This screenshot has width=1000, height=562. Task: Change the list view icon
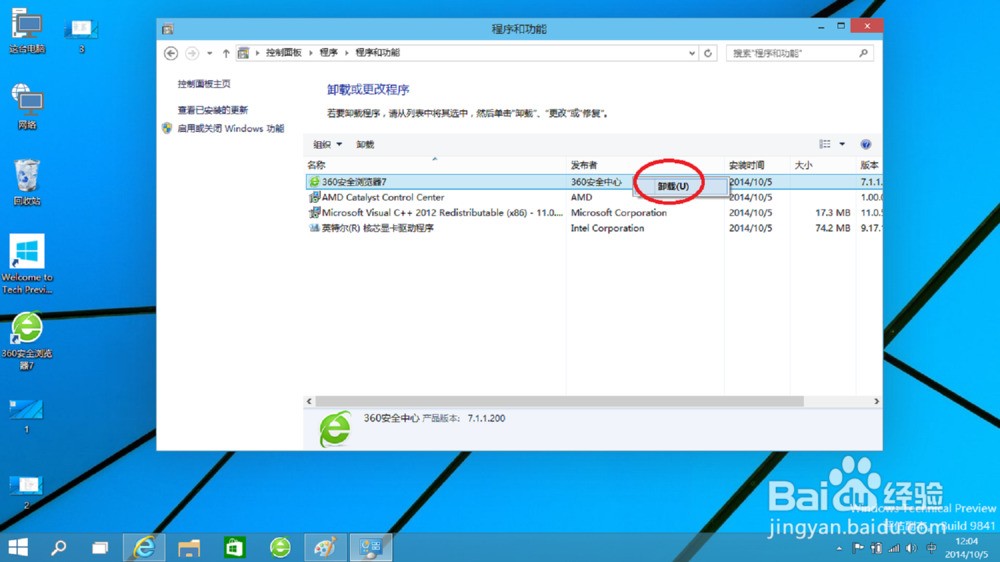pos(825,144)
